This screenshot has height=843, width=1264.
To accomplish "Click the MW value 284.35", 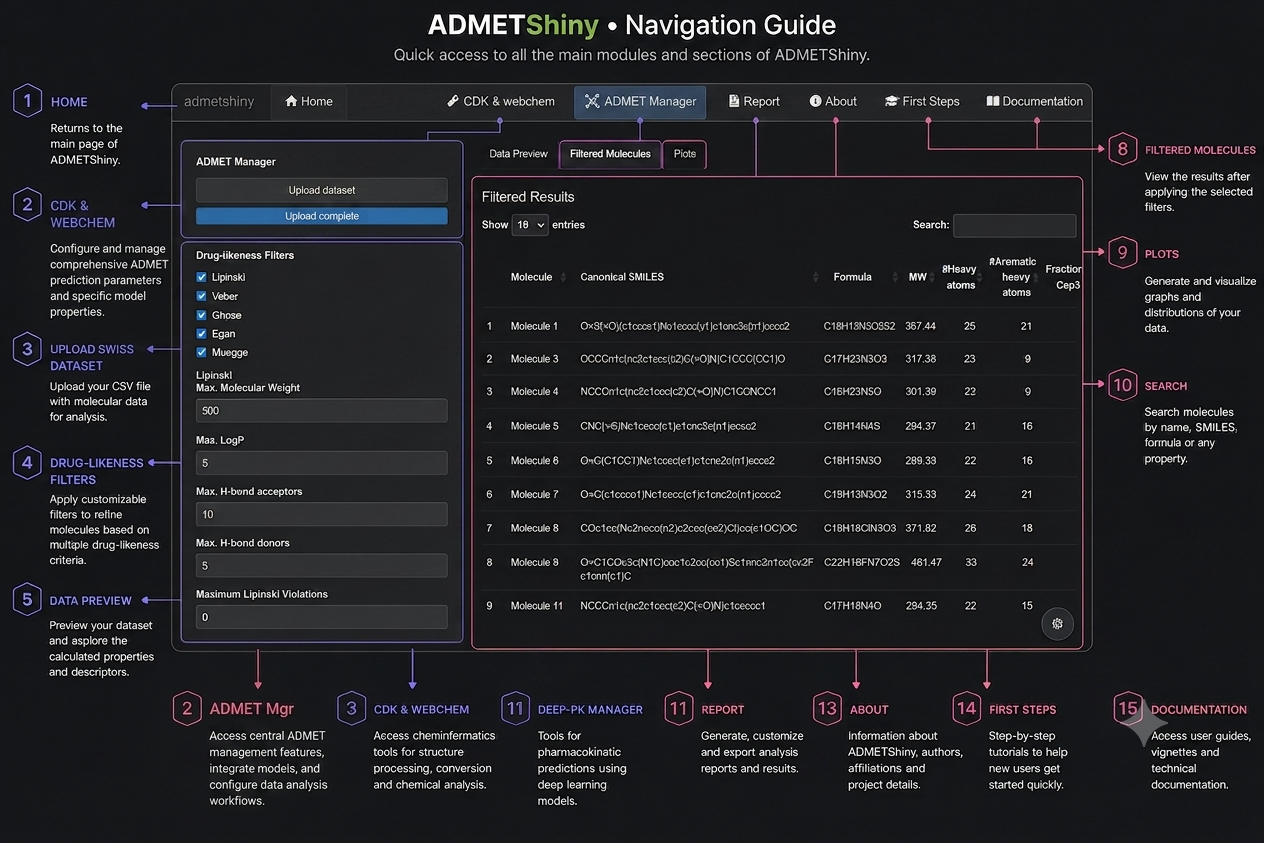I will click(x=920, y=606).
